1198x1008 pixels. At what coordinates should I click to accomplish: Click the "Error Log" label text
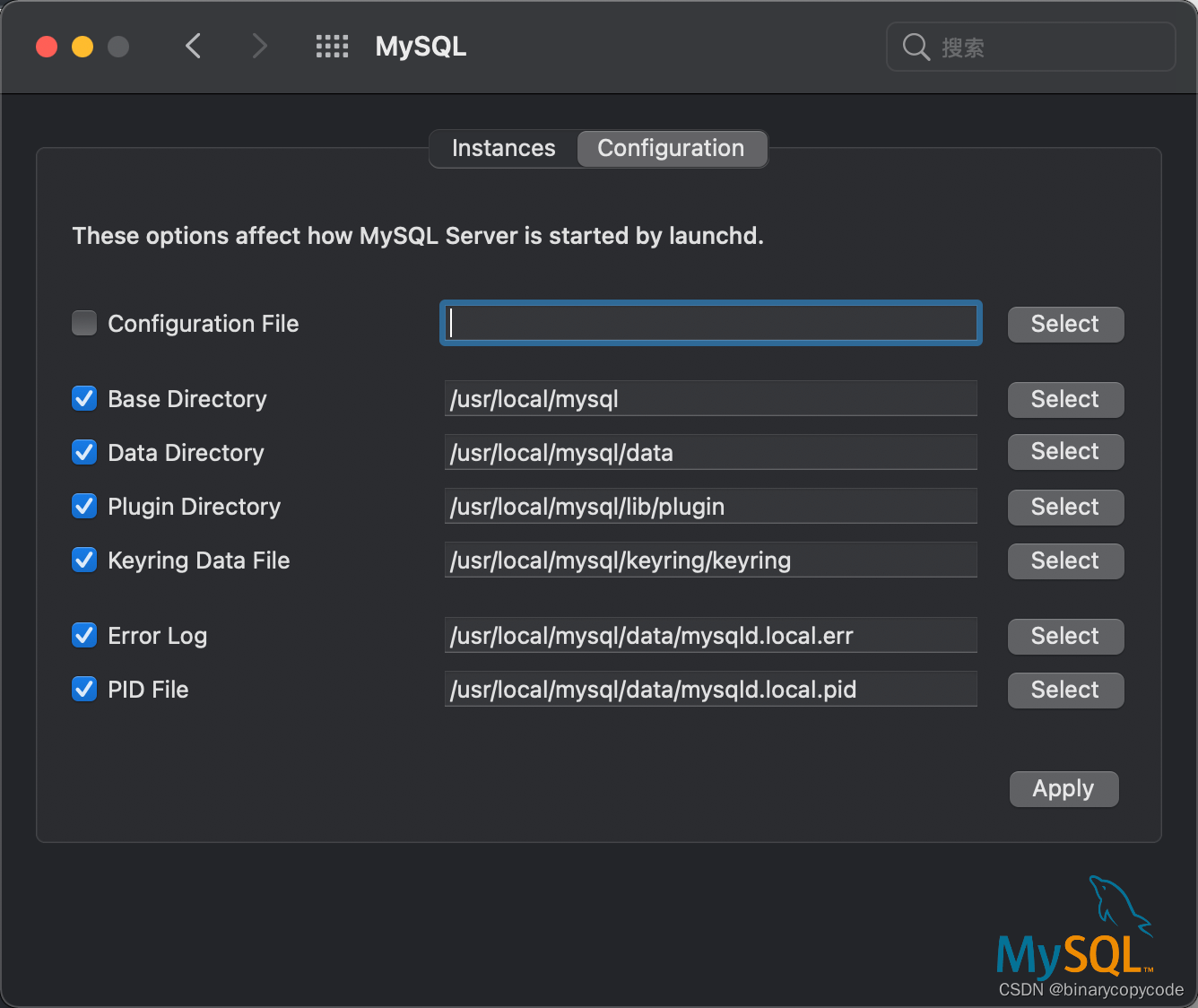pyautogui.click(x=158, y=636)
